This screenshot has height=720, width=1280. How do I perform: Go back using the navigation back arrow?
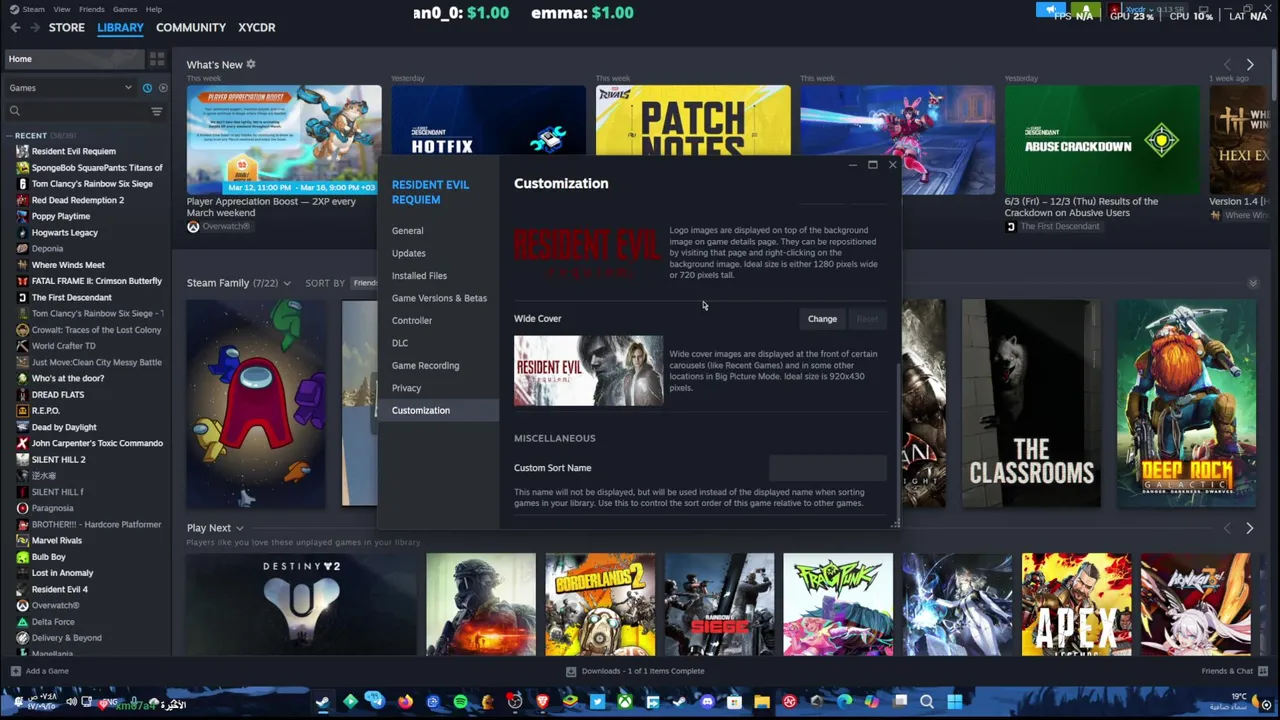[x=15, y=28]
